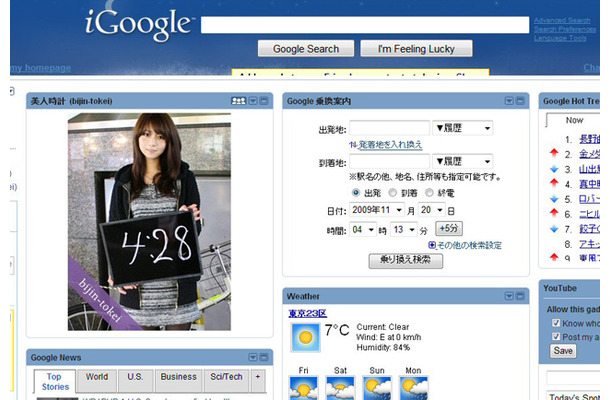Open the day dropdown showing 20
The height and width of the screenshot is (400, 610).
pyautogui.click(x=431, y=210)
